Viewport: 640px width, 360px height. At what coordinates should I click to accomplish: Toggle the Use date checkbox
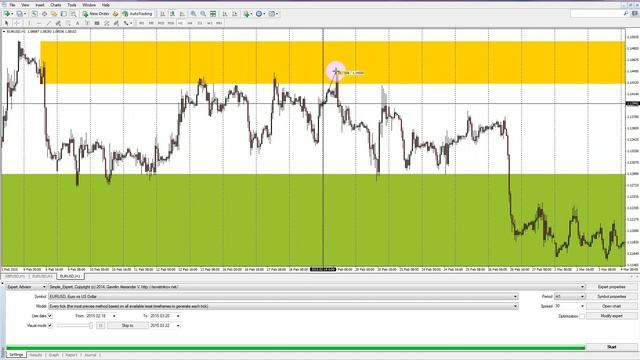[x=50, y=316]
